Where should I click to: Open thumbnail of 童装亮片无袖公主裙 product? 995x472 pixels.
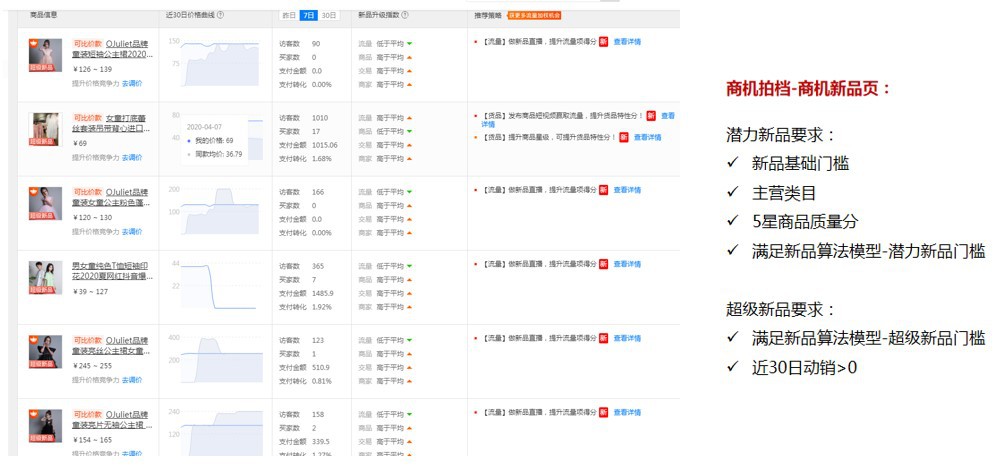pos(46,426)
